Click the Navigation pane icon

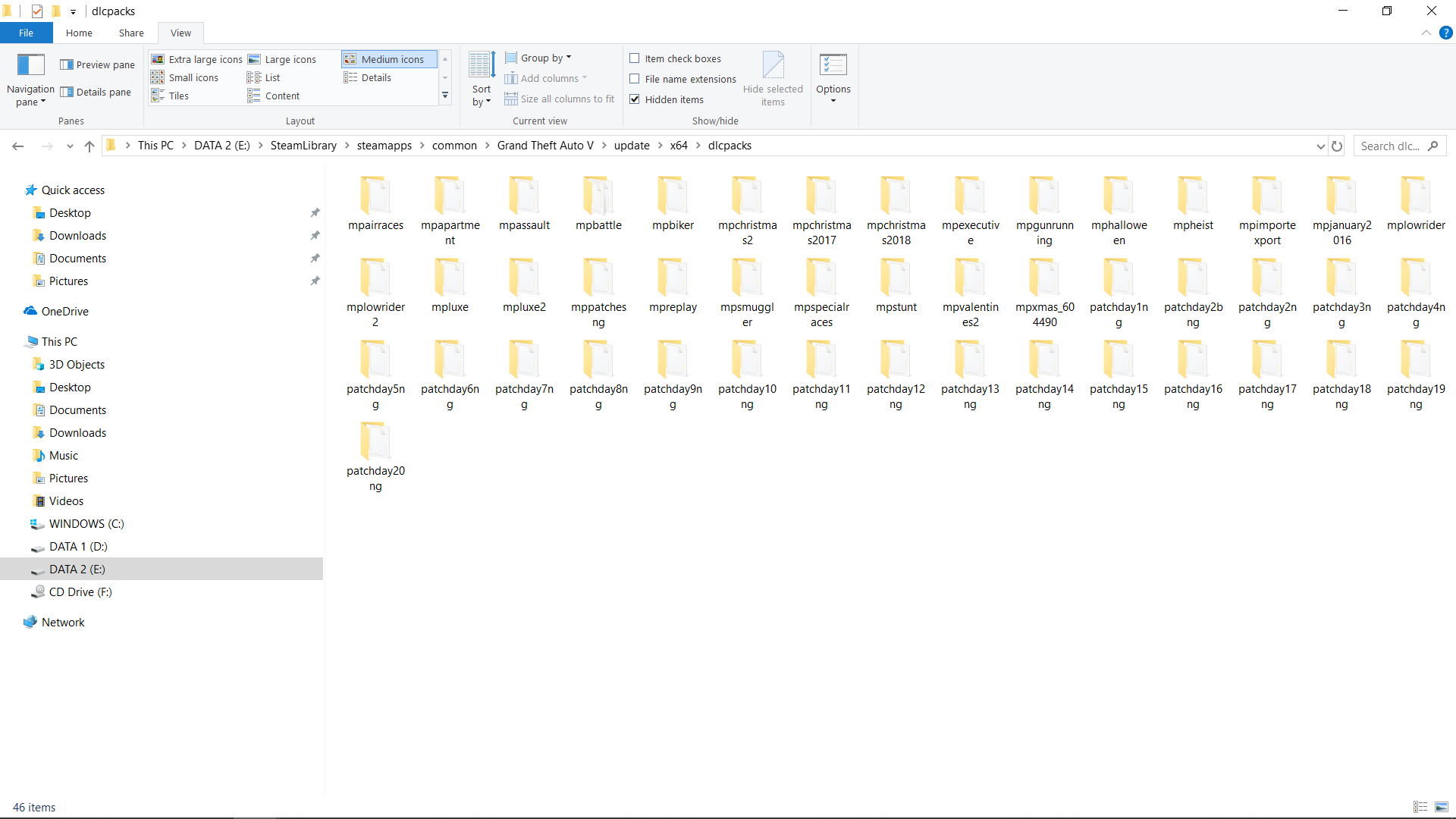point(30,66)
